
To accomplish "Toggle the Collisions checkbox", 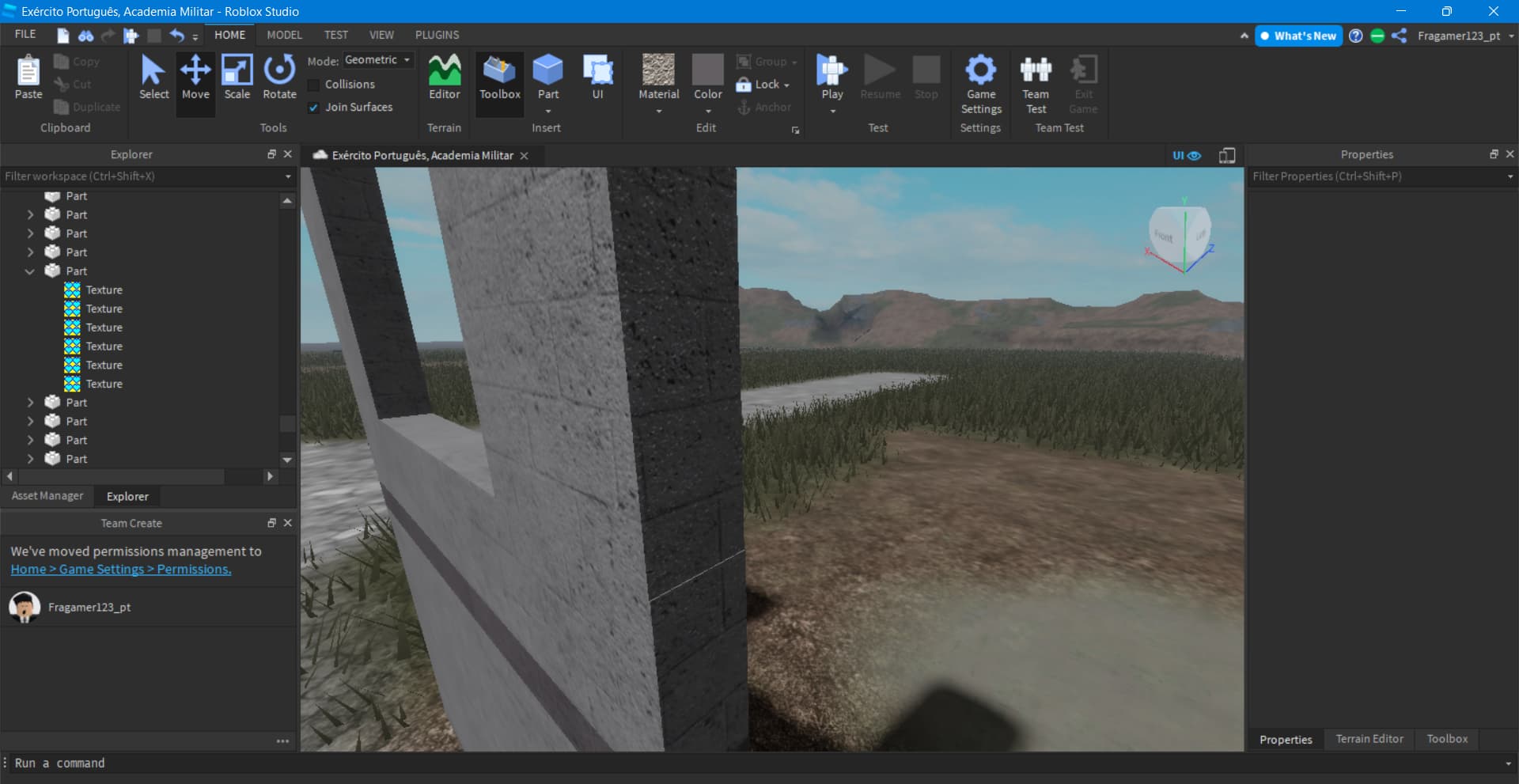I will (315, 84).
